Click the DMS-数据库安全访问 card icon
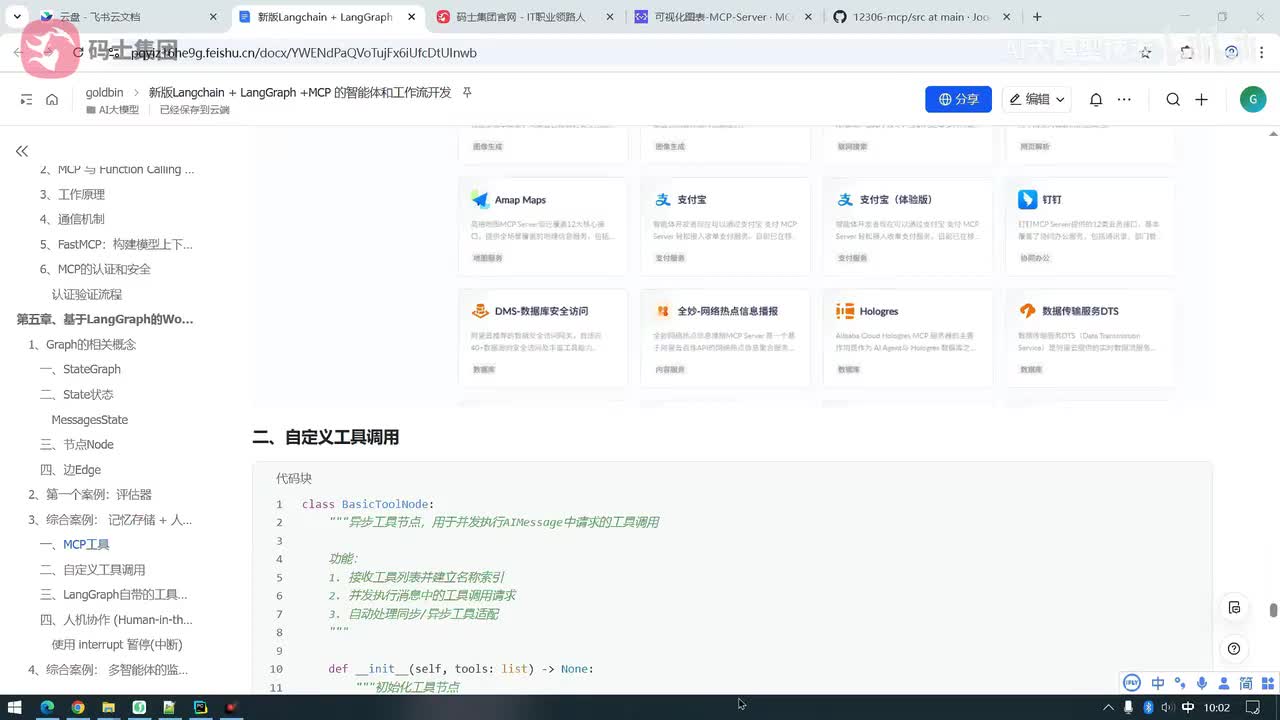This screenshot has height=720, width=1280. click(x=480, y=311)
